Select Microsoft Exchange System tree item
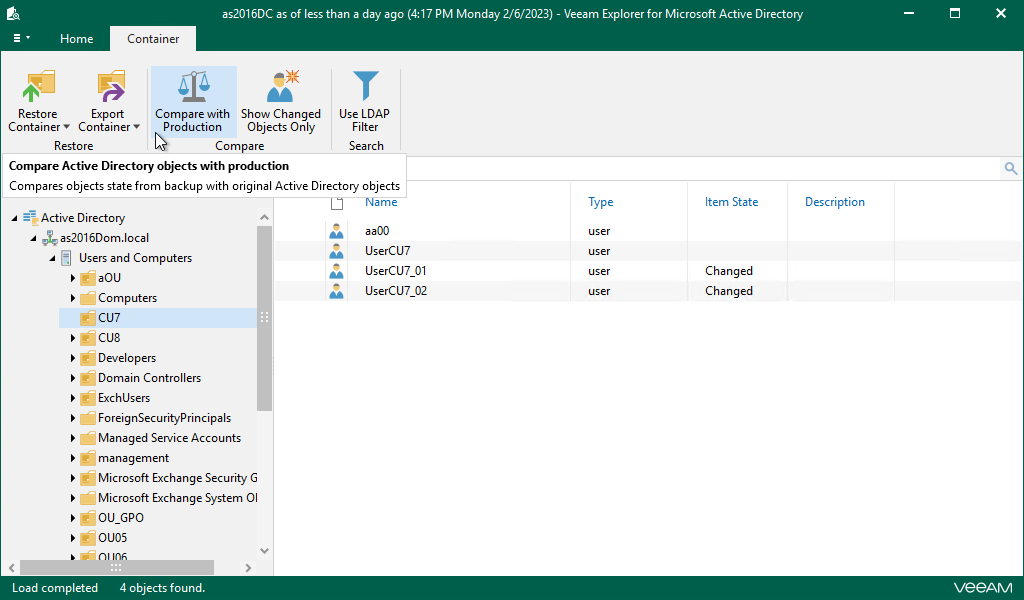Image resolution: width=1024 pixels, height=600 pixels. click(x=177, y=498)
